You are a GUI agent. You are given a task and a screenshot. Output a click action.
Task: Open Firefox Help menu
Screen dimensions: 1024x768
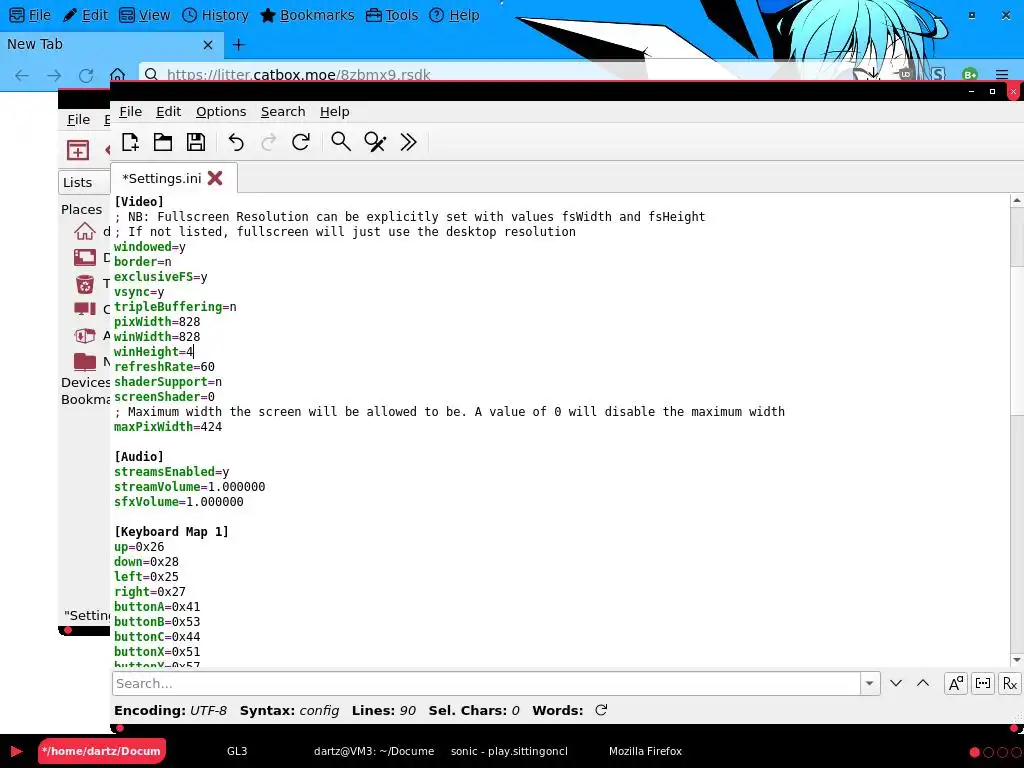[455, 15]
